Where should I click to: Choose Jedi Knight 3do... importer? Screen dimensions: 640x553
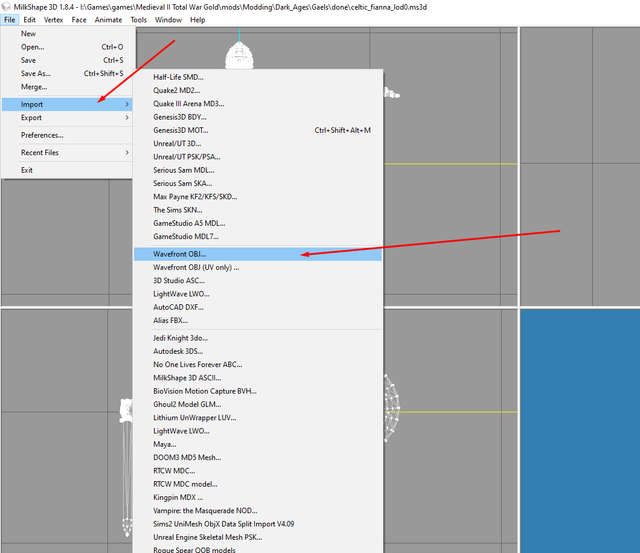click(x=258, y=338)
